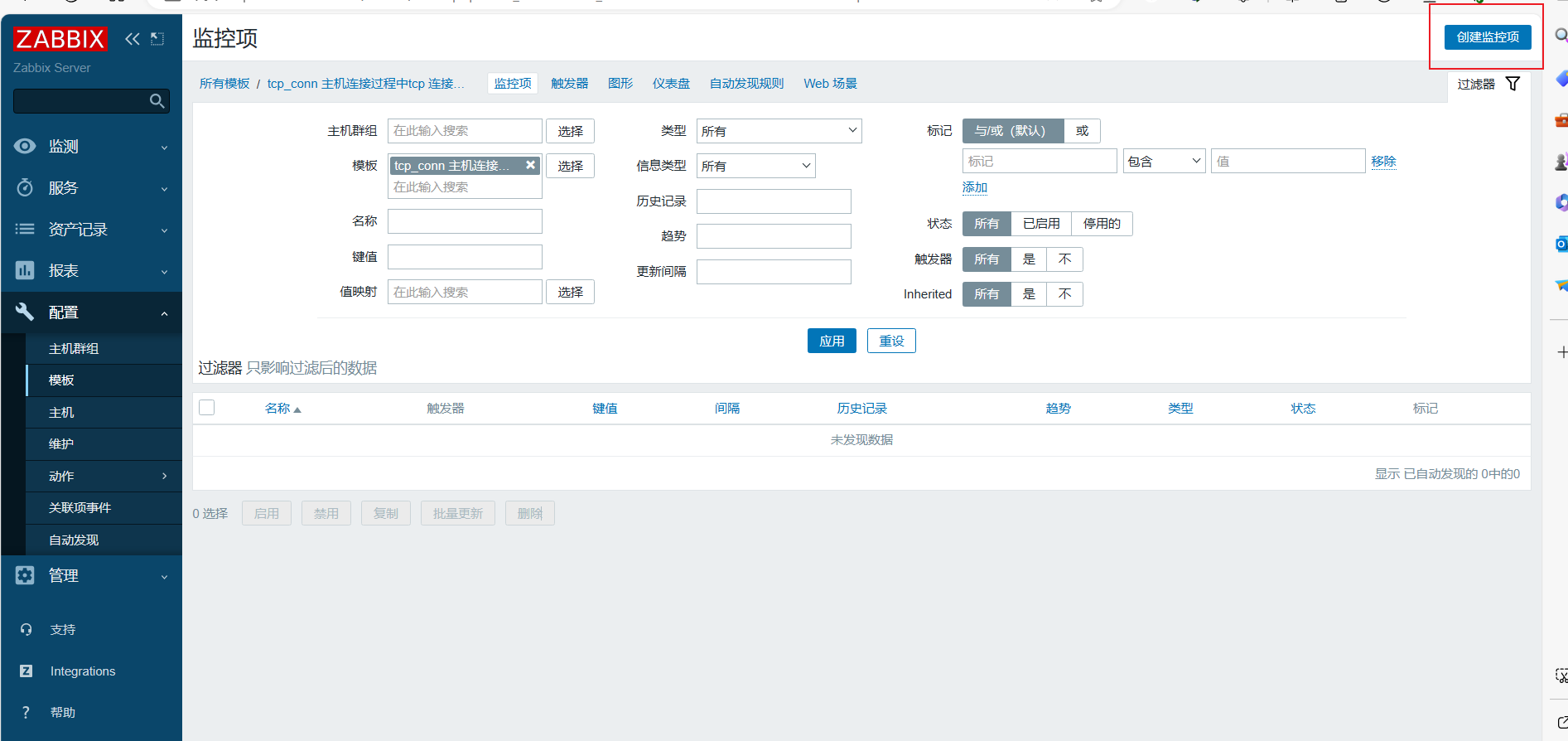Expand the 管理 section chevron
1568x741 pixels.
[164, 577]
